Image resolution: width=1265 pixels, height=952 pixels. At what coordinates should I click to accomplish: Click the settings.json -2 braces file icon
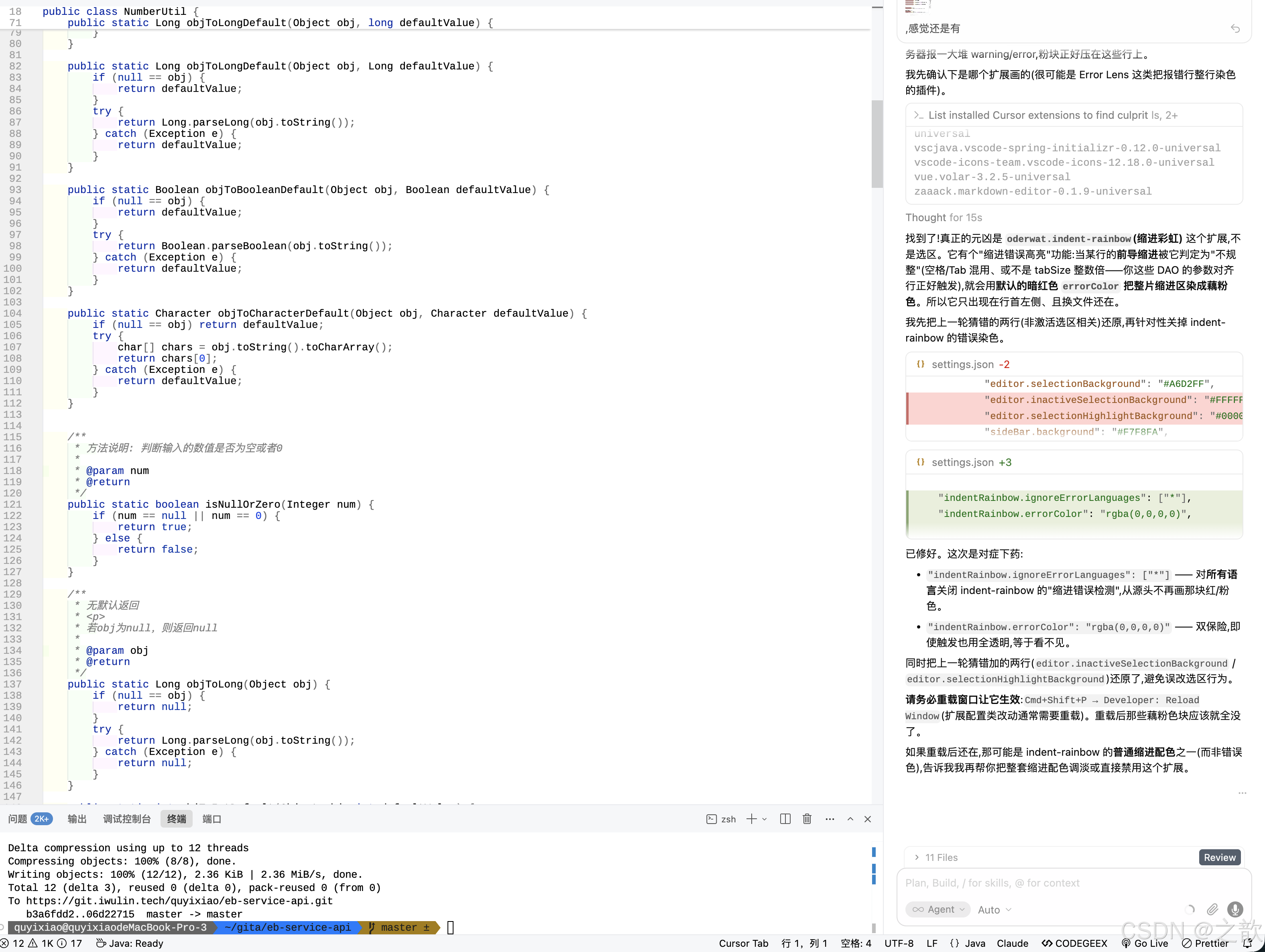920,364
